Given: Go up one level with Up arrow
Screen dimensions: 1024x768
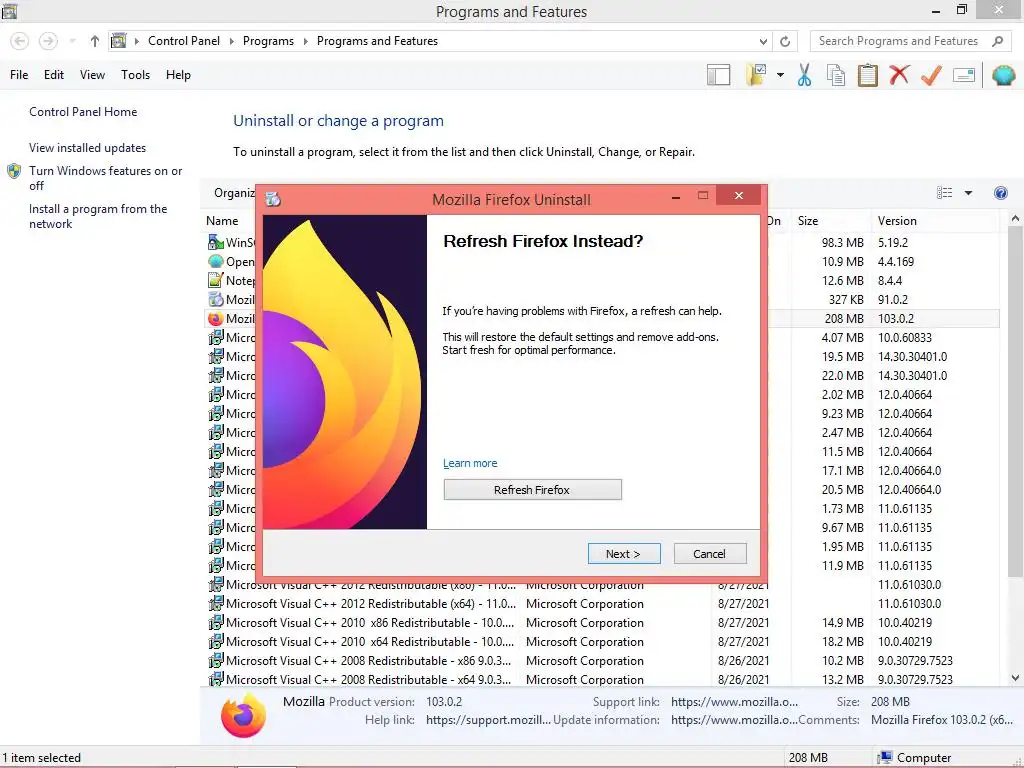Looking at the screenshot, I should [95, 41].
